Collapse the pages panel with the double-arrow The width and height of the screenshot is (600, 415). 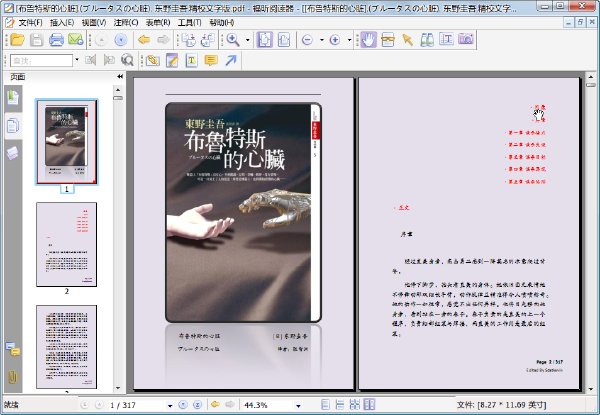120,76
